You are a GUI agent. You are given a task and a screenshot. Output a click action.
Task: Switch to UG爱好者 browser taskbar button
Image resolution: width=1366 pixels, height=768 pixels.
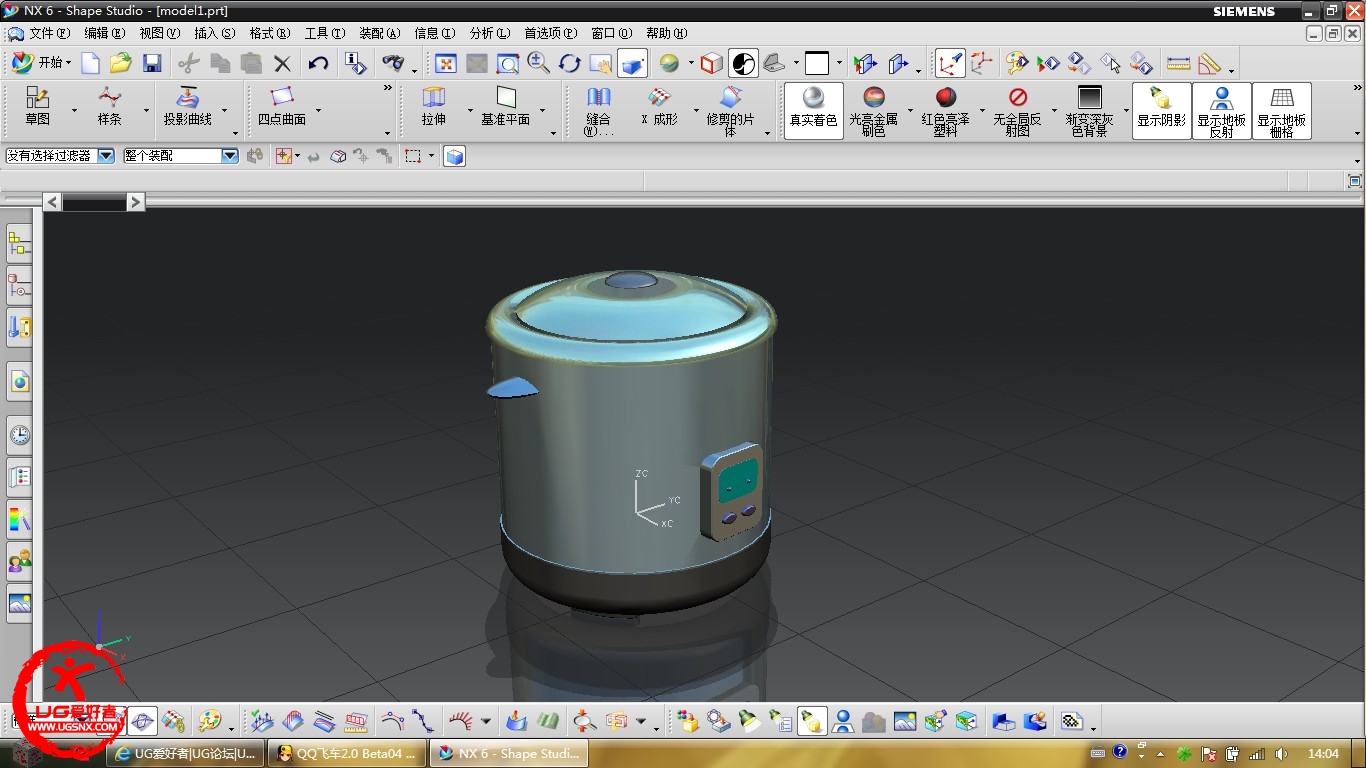coord(186,753)
